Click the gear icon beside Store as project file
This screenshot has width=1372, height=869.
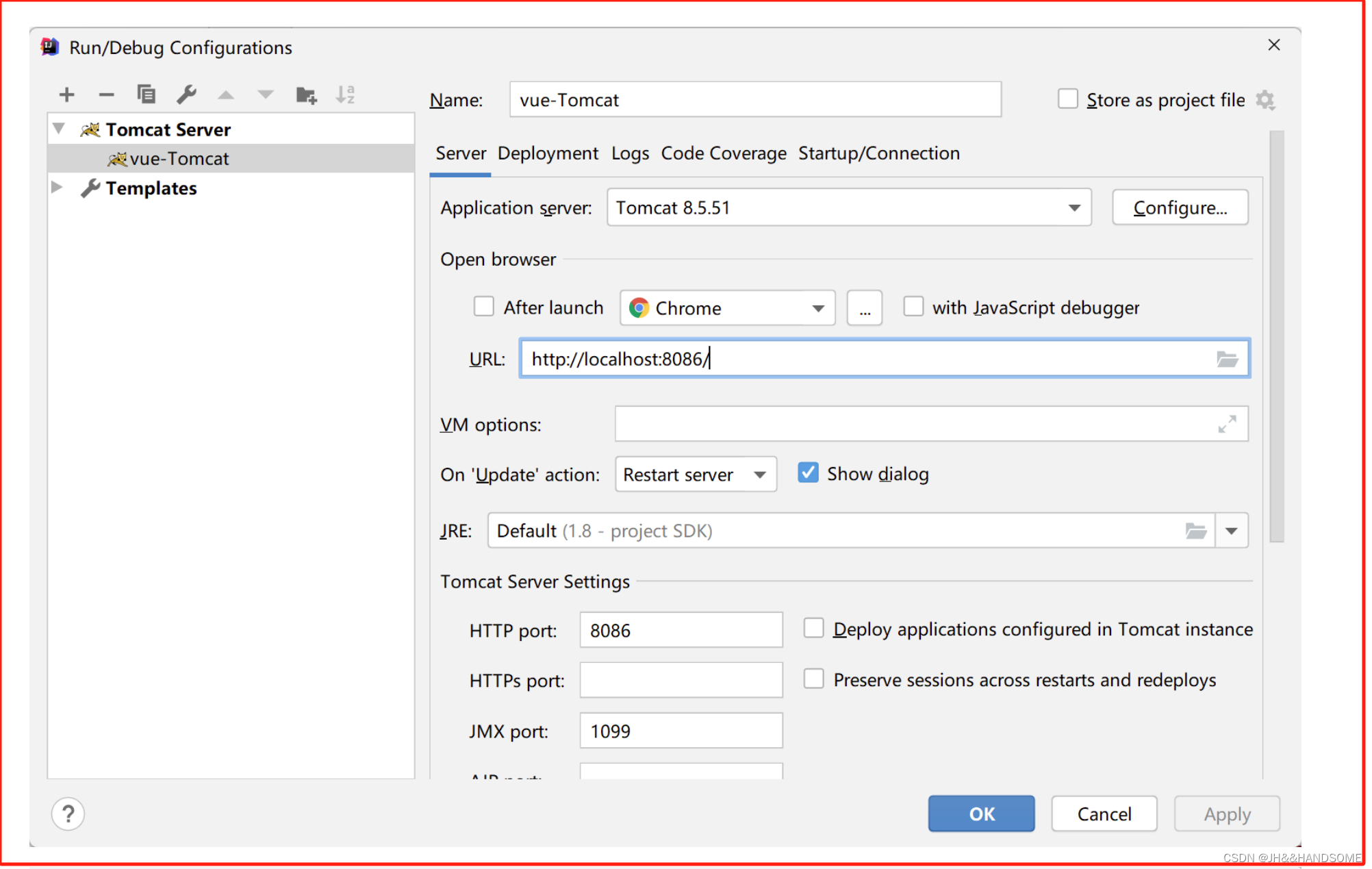point(1265,100)
